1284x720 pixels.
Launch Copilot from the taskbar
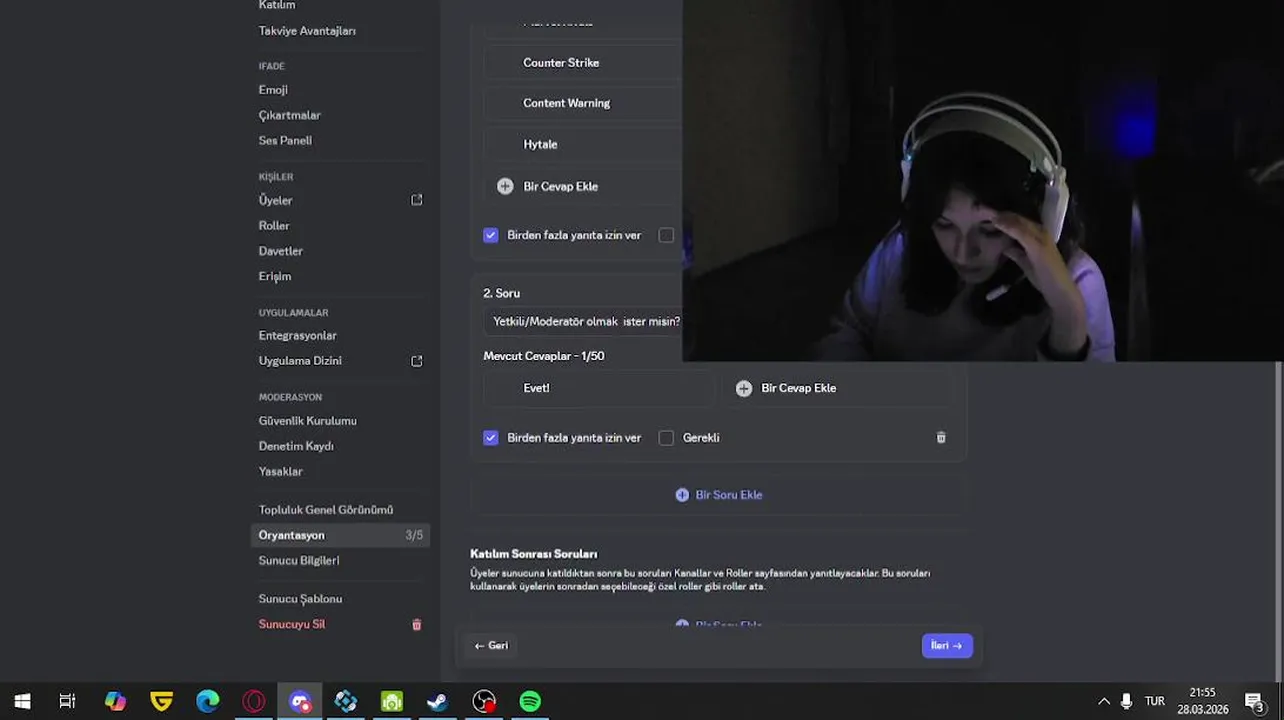tap(115, 702)
